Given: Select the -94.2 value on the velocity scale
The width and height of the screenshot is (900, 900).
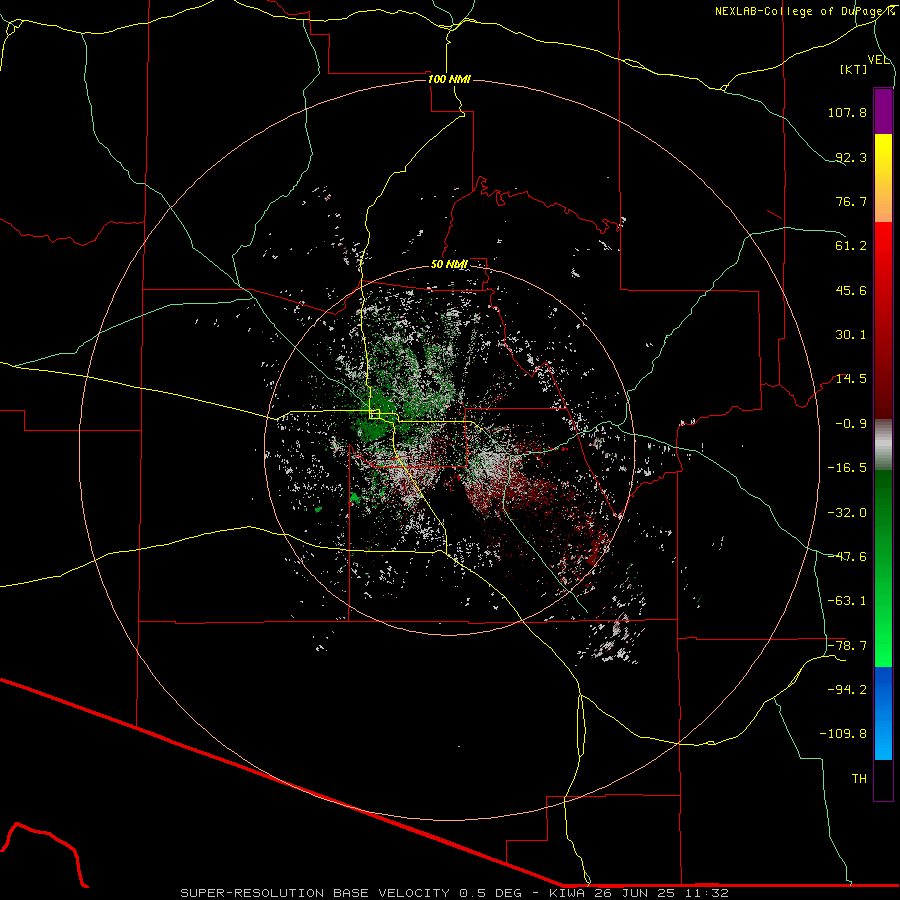Looking at the screenshot, I should coord(847,690).
